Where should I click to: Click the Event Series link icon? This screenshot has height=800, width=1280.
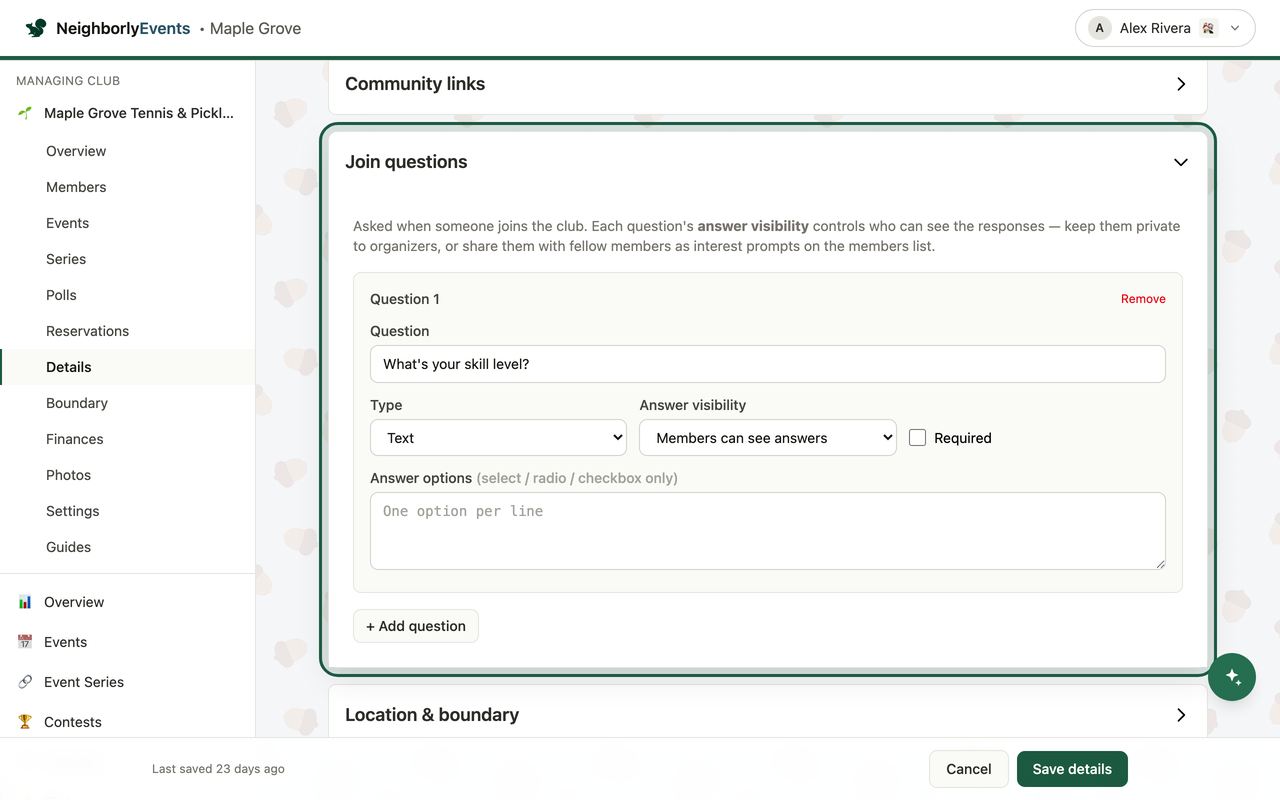(25, 682)
